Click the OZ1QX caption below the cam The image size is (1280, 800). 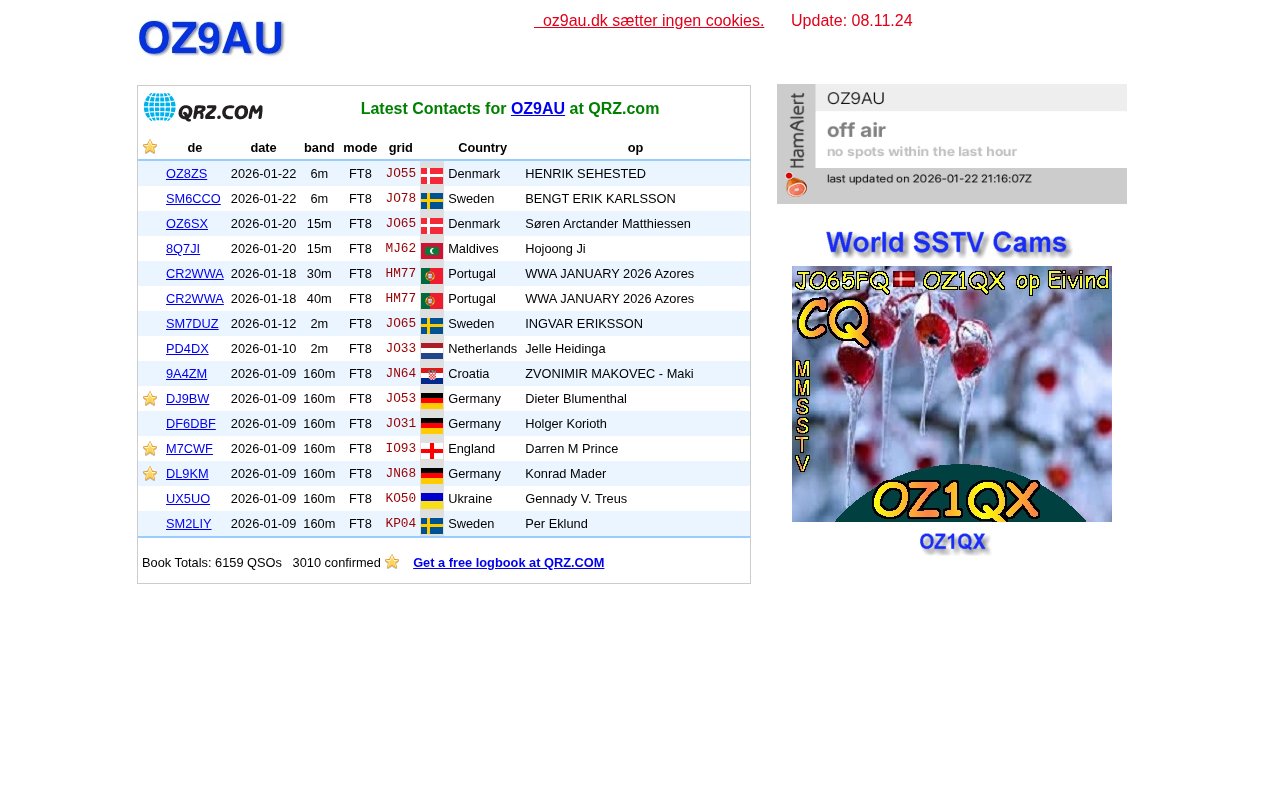pos(953,542)
